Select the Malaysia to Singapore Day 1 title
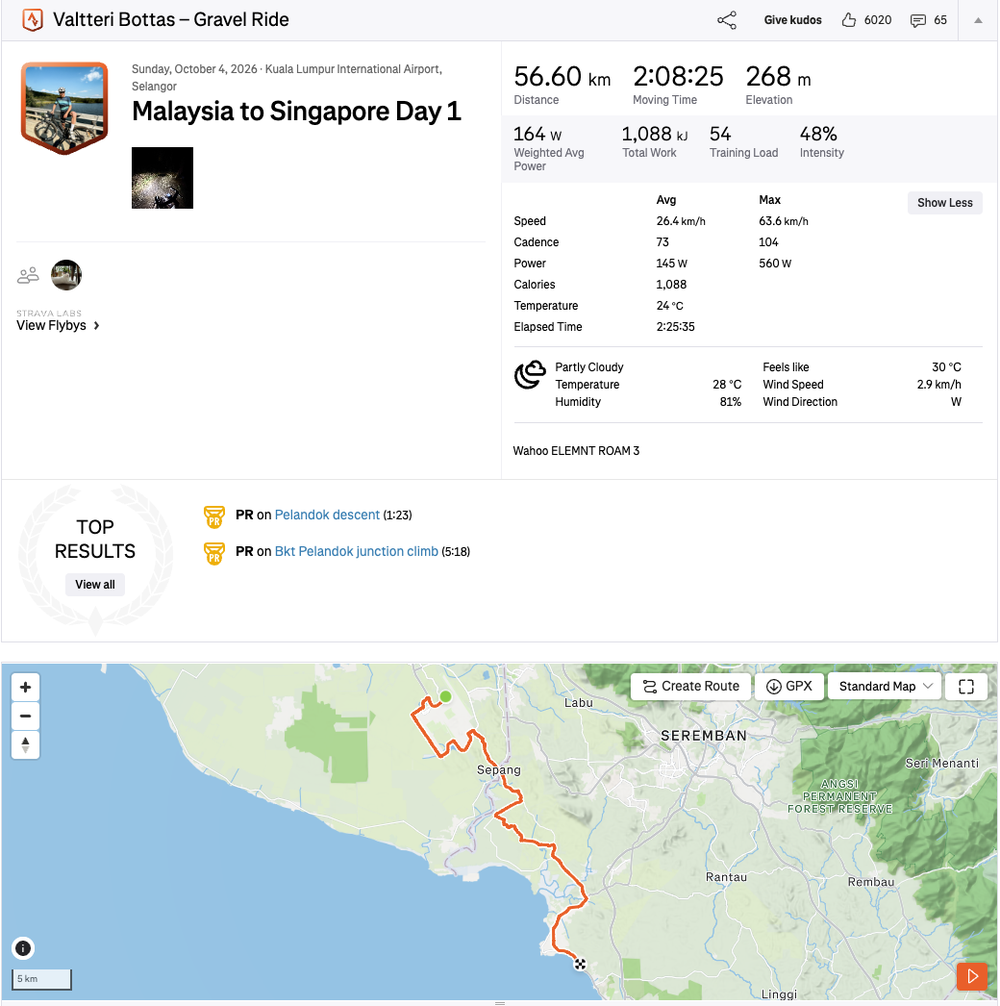1000x1006 pixels. (296, 111)
